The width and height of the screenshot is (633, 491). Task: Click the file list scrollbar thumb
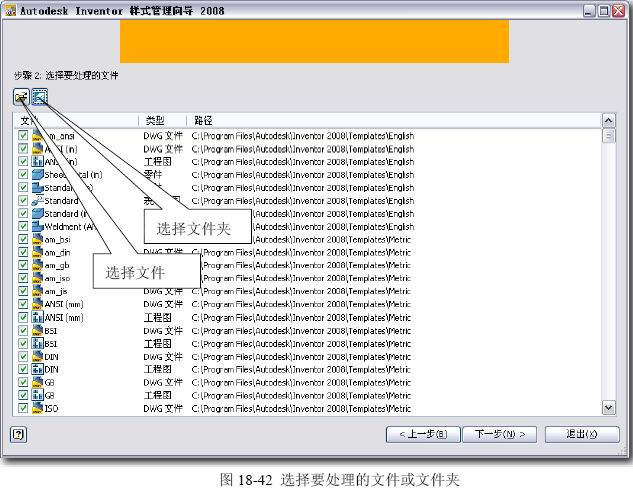click(x=608, y=136)
